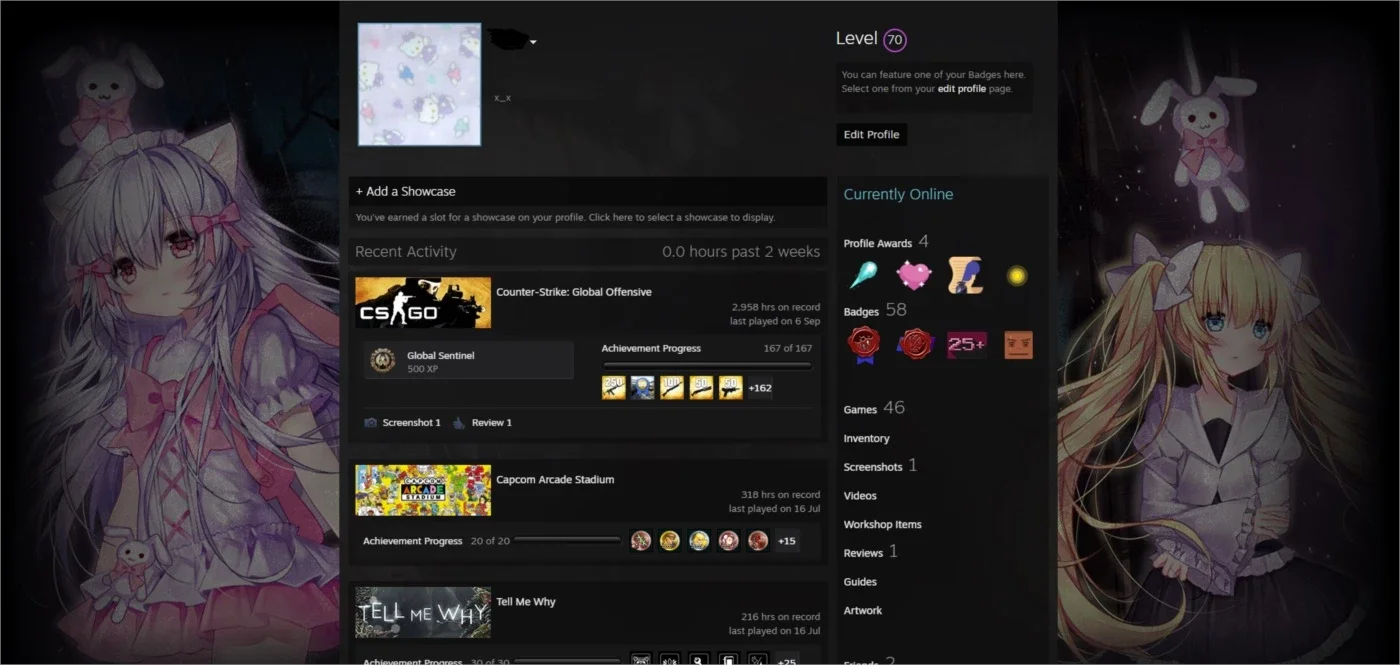This screenshot has width=1400, height=665.
Task: Open the 25+ games badge
Action: pyautogui.click(x=967, y=345)
